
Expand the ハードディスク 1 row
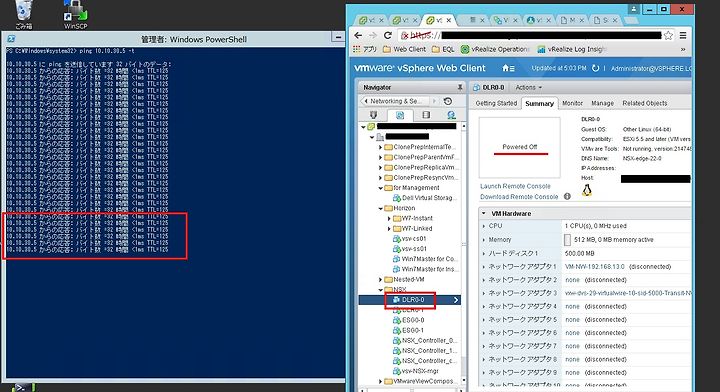pyautogui.click(x=484, y=253)
